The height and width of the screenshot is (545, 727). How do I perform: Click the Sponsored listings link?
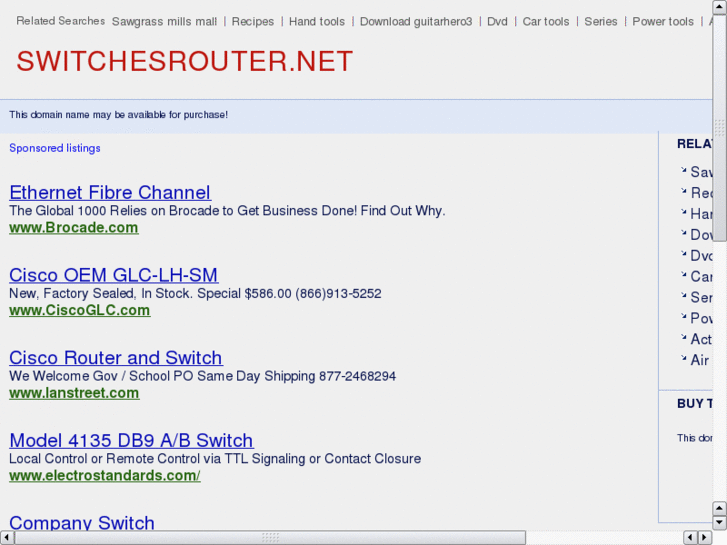pyautogui.click(x=55, y=148)
